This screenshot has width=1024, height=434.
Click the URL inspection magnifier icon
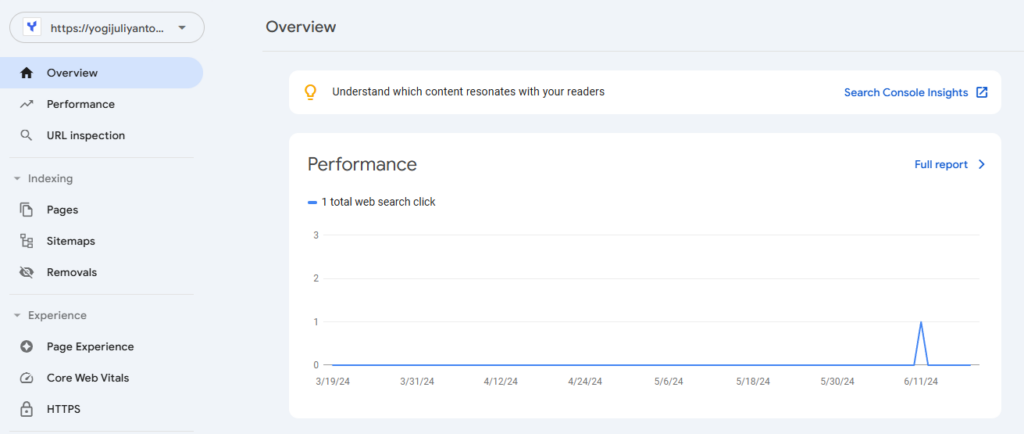coord(27,135)
